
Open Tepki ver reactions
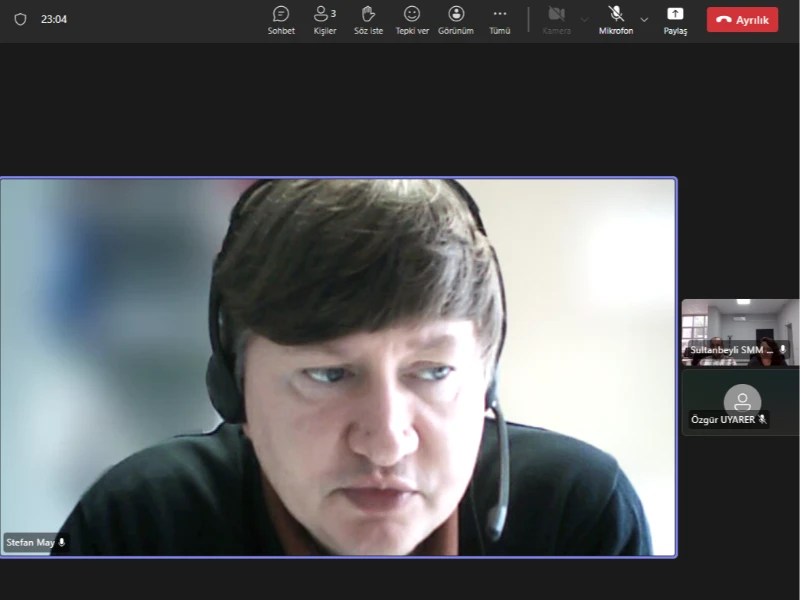pos(412,19)
